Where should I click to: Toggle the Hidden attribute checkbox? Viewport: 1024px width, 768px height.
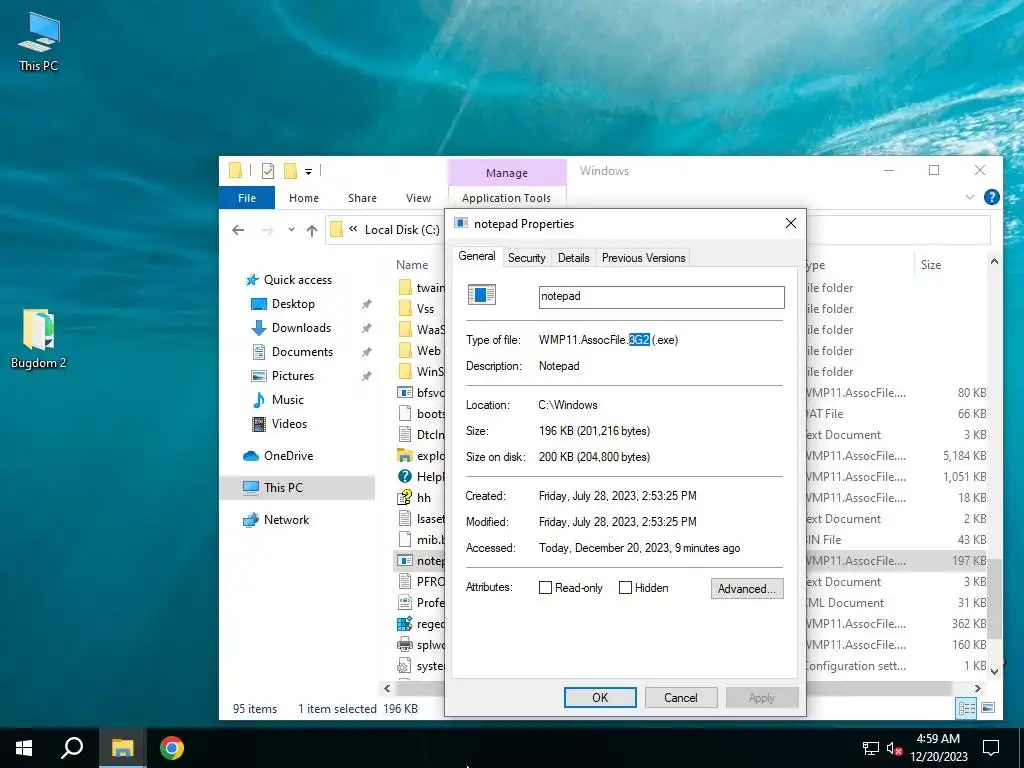[625, 588]
